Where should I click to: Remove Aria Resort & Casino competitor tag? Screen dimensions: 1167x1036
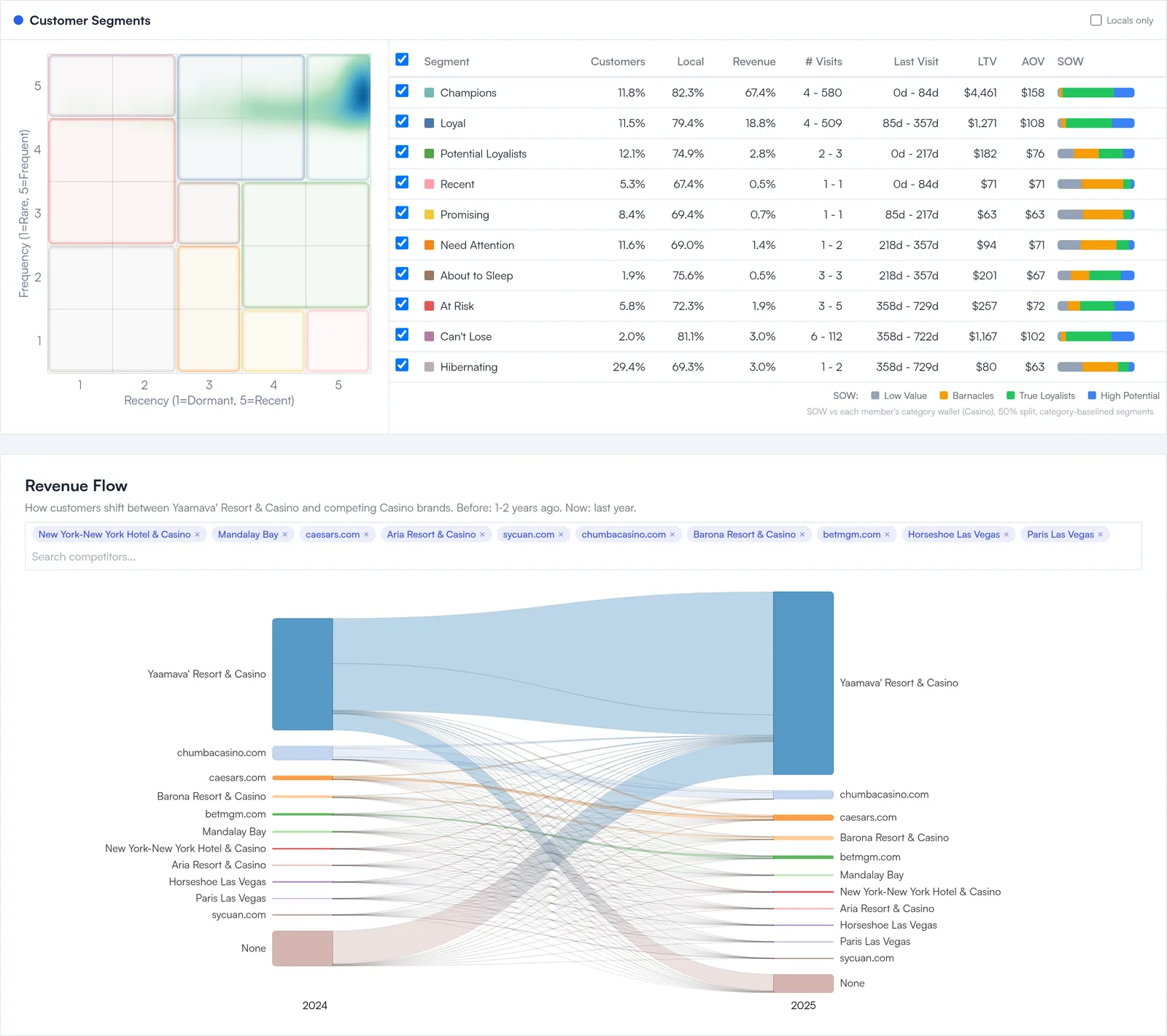pyautogui.click(x=482, y=535)
